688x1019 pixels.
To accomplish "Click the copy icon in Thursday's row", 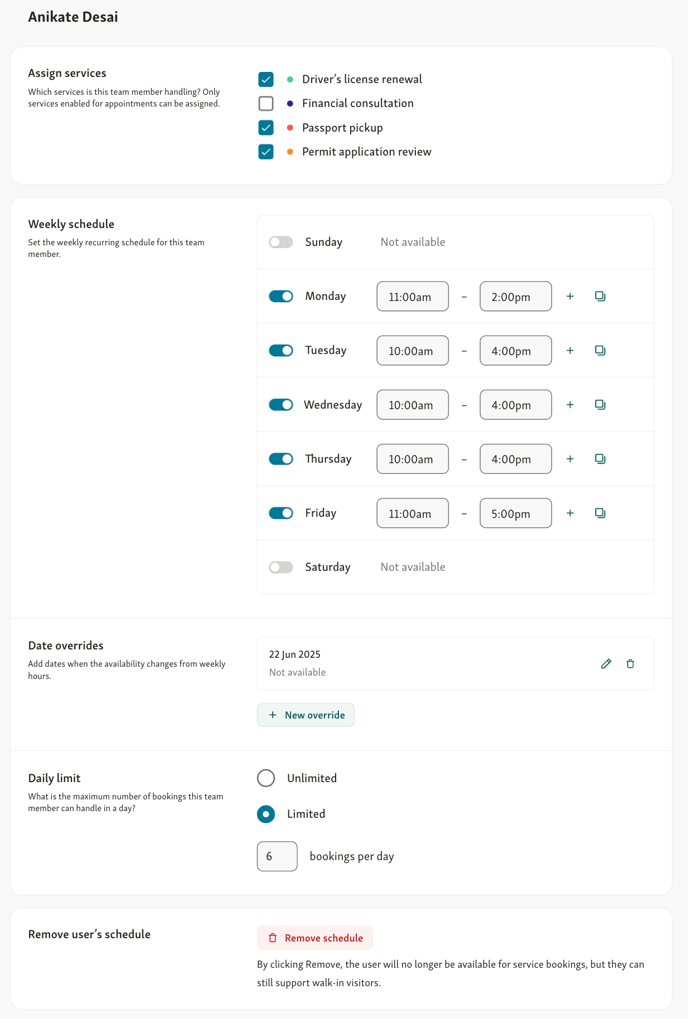I will (x=600, y=459).
